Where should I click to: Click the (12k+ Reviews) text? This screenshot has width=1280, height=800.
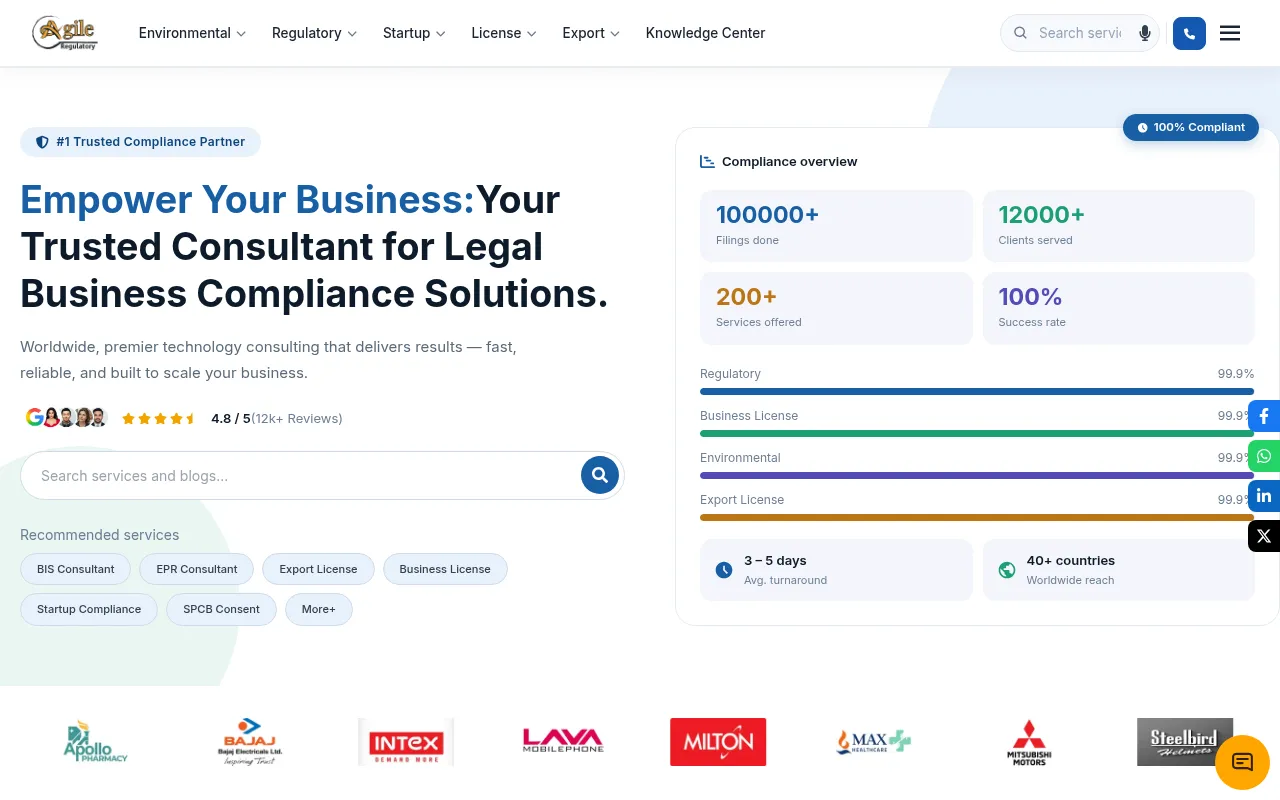[x=297, y=418]
